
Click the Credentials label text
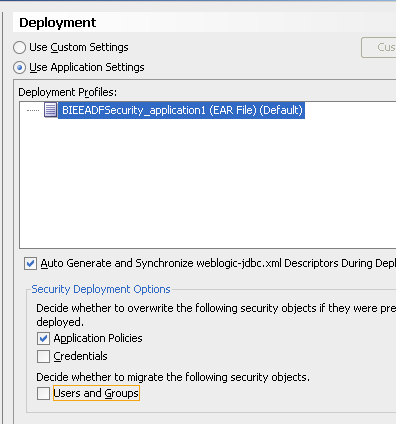(x=80, y=356)
